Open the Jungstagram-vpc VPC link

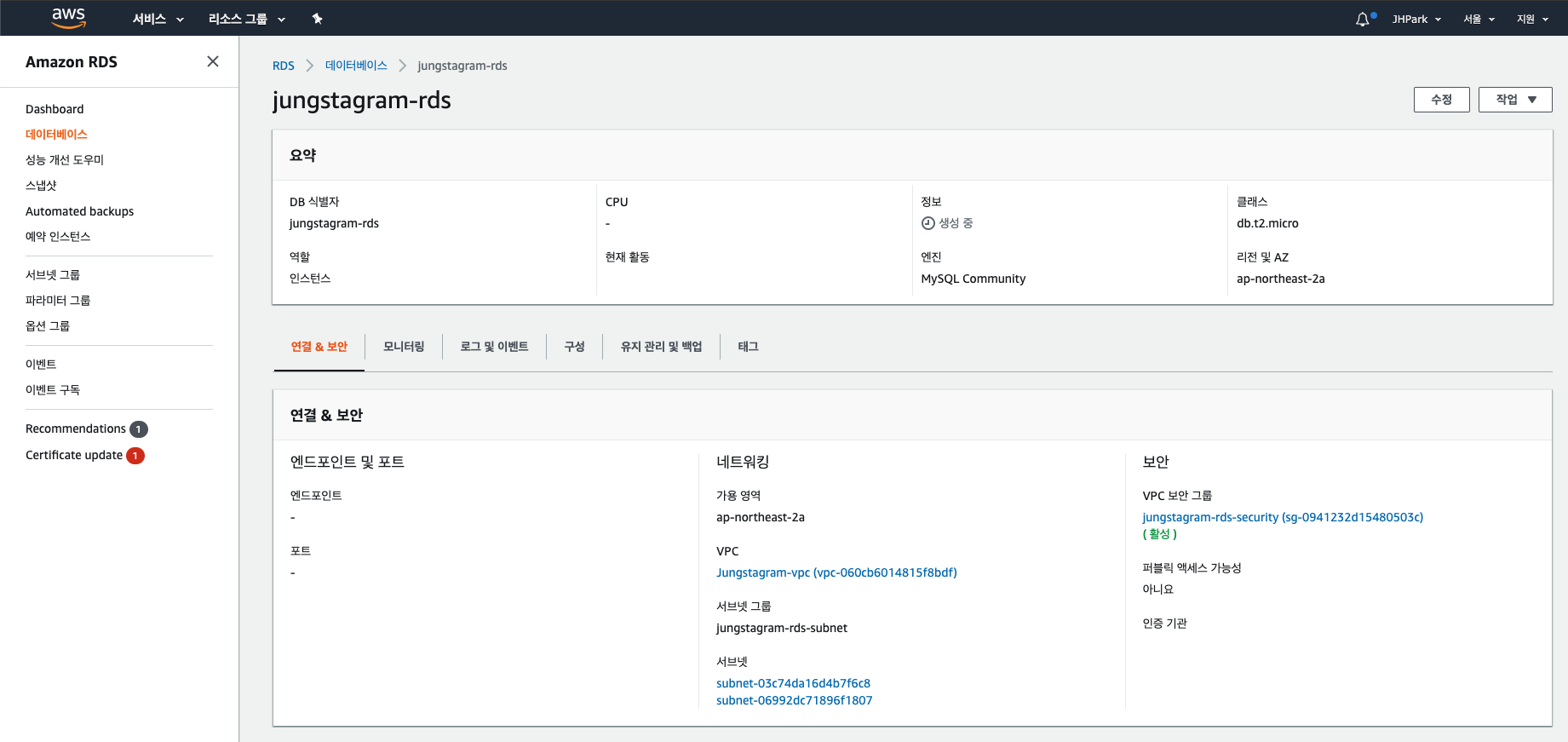tap(836, 572)
